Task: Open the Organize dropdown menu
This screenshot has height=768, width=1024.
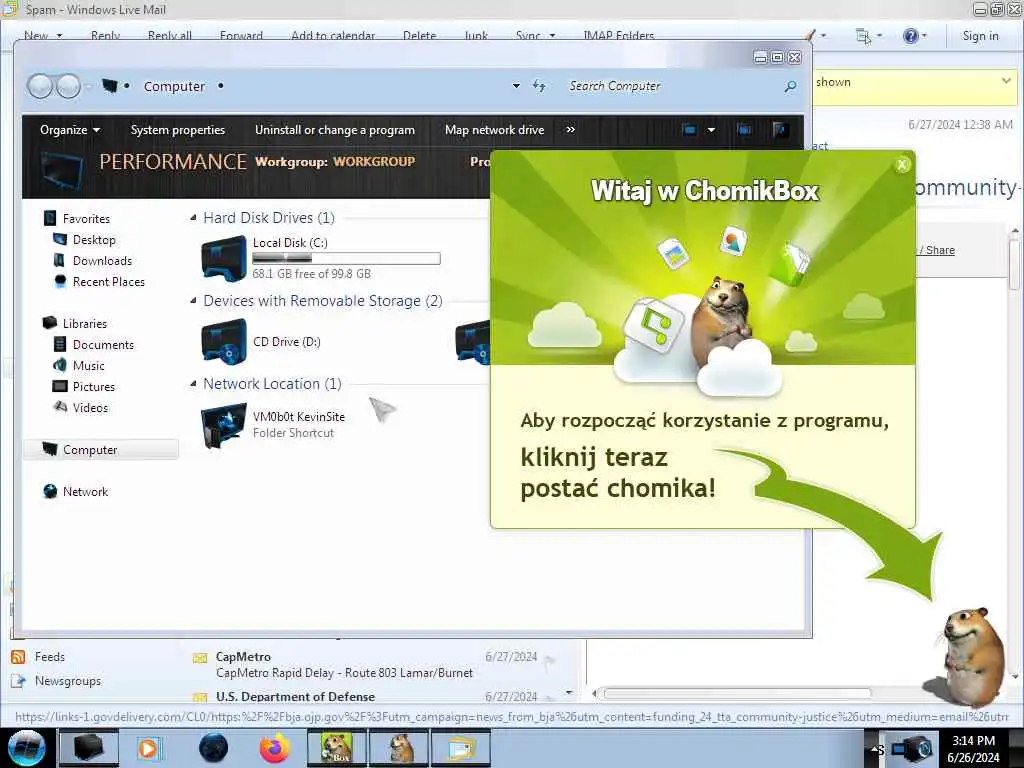Action: (x=70, y=129)
